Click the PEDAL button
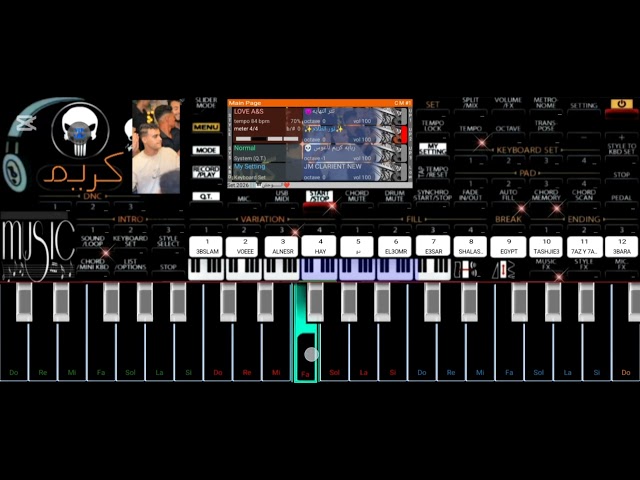 pyautogui.click(x=621, y=198)
